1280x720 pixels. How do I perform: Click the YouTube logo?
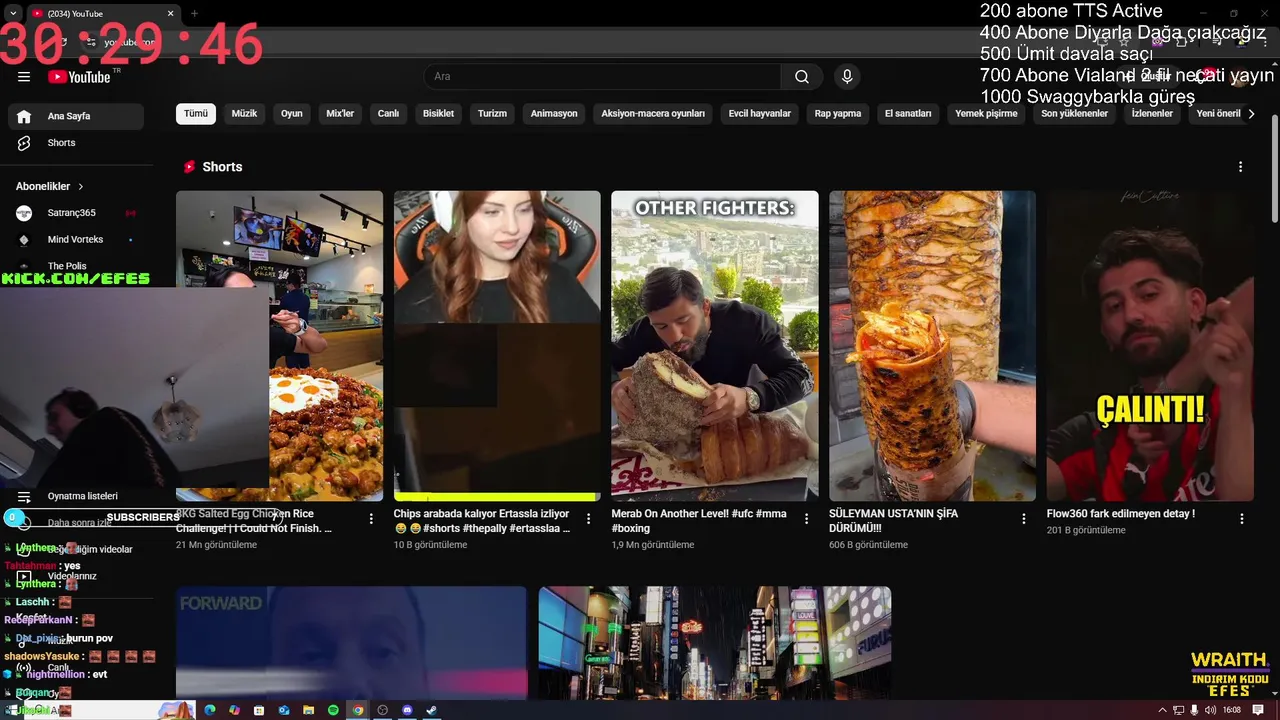point(79,77)
